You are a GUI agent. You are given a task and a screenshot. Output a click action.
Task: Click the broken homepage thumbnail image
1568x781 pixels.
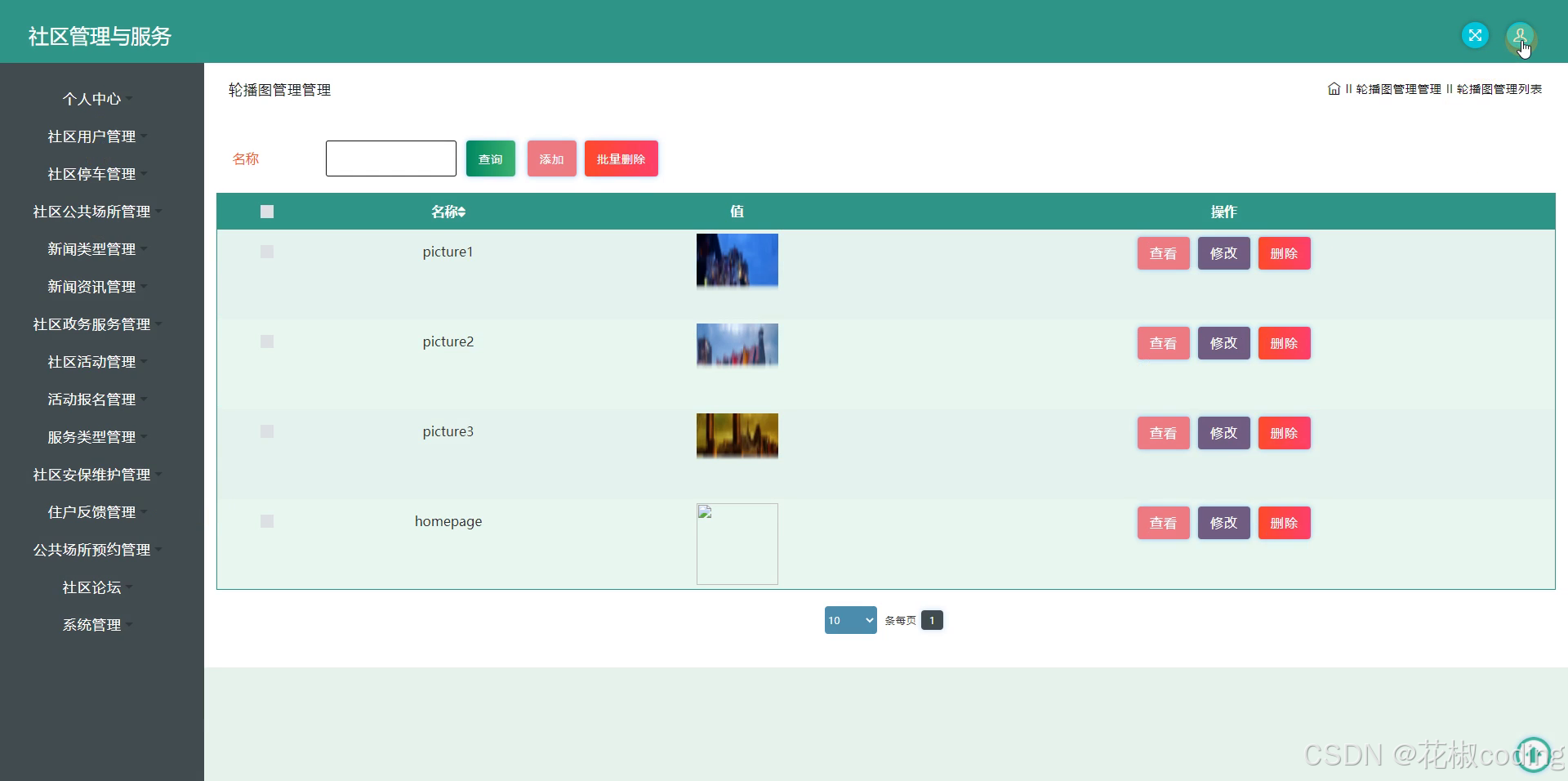coord(737,544)
